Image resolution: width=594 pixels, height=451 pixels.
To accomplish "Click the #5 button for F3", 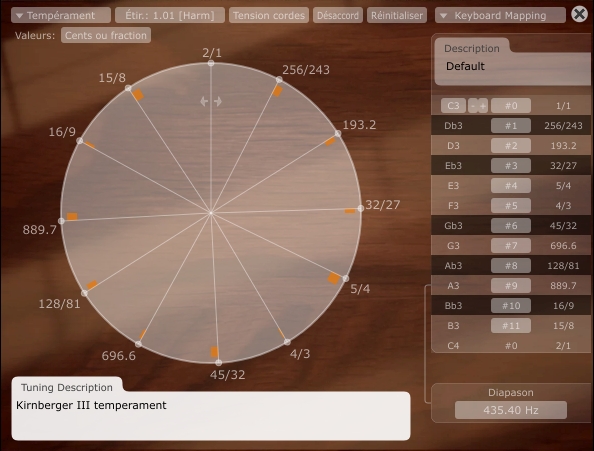I will click(511, 206).
